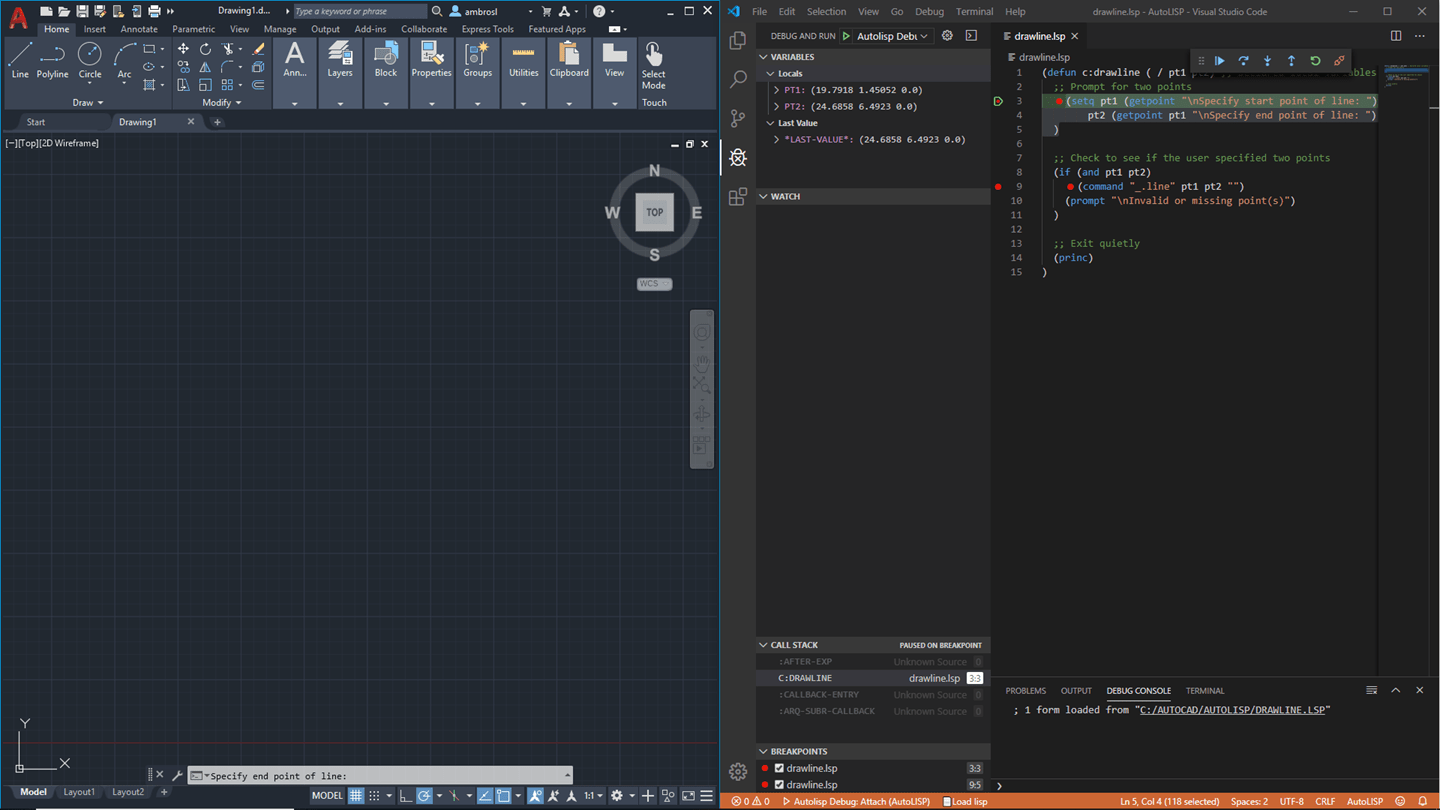Open VS Code Search view icon
This screenshot has height=810, width=1440.
click(738, 79)
